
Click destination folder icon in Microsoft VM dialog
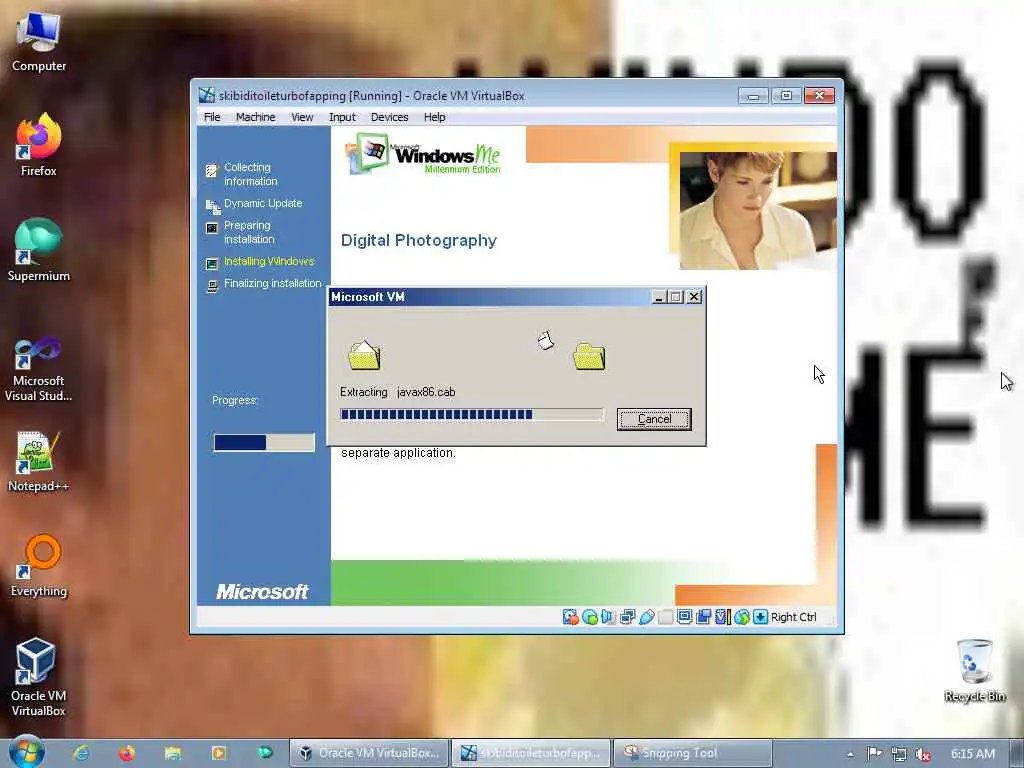click(x=589, y=356)
